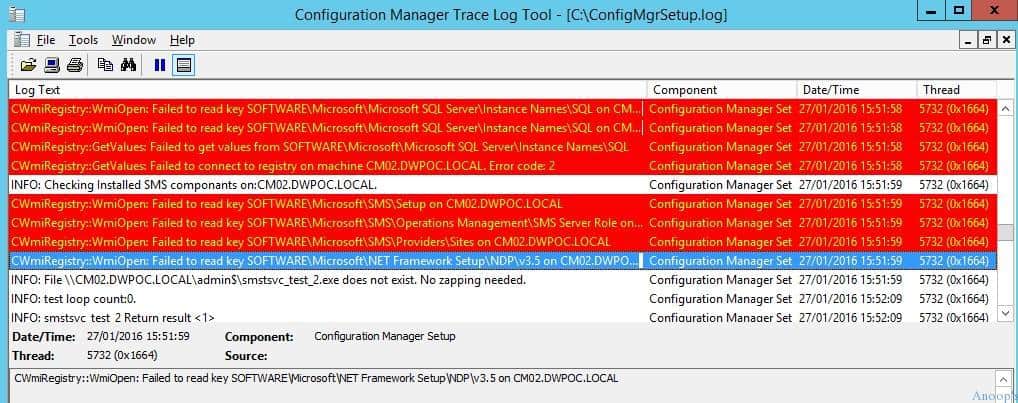The image size is (1018, 403).
Task: Open the Window menu
Action: [x=134, y=40]
